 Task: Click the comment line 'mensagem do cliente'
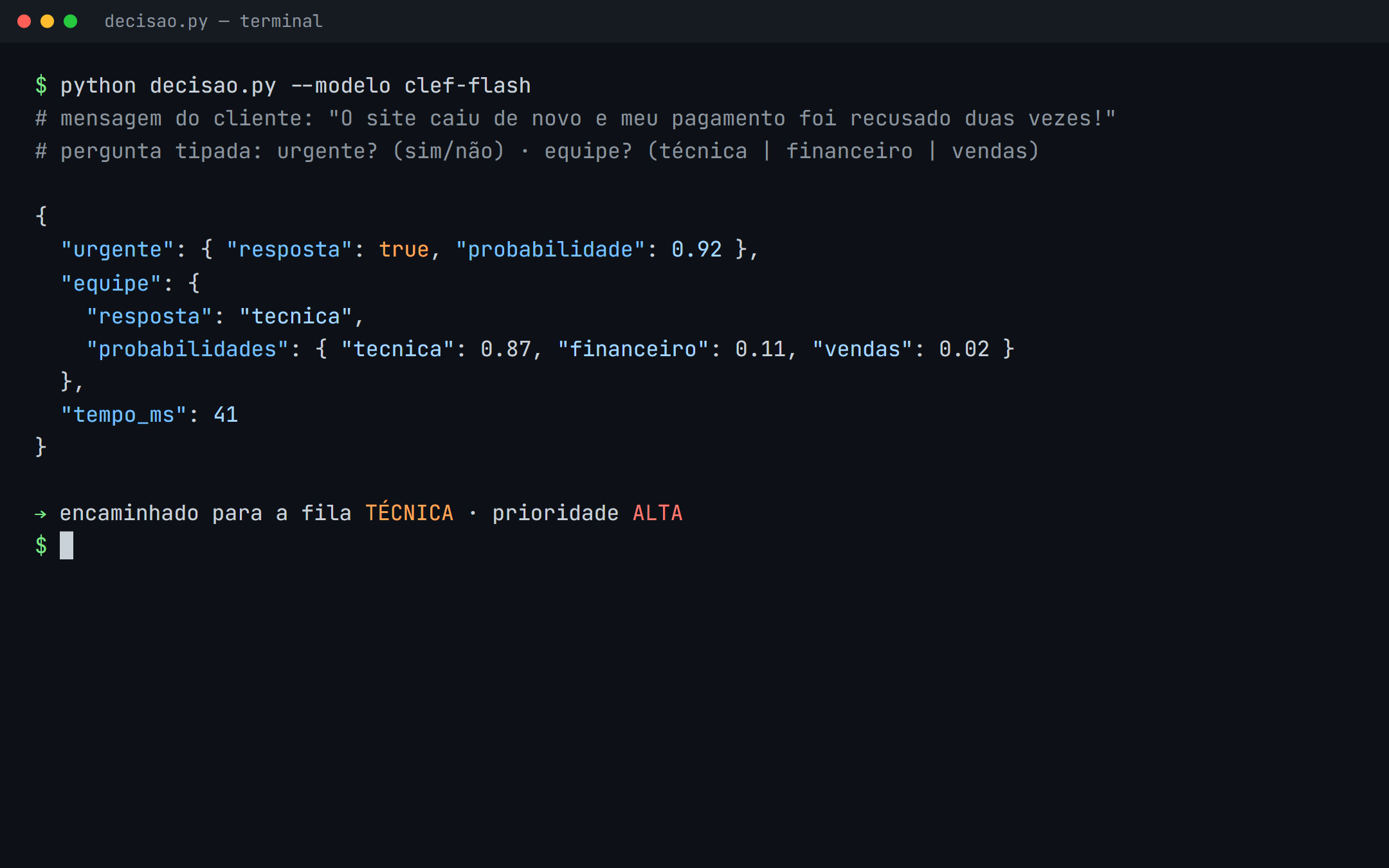(576, 118)
